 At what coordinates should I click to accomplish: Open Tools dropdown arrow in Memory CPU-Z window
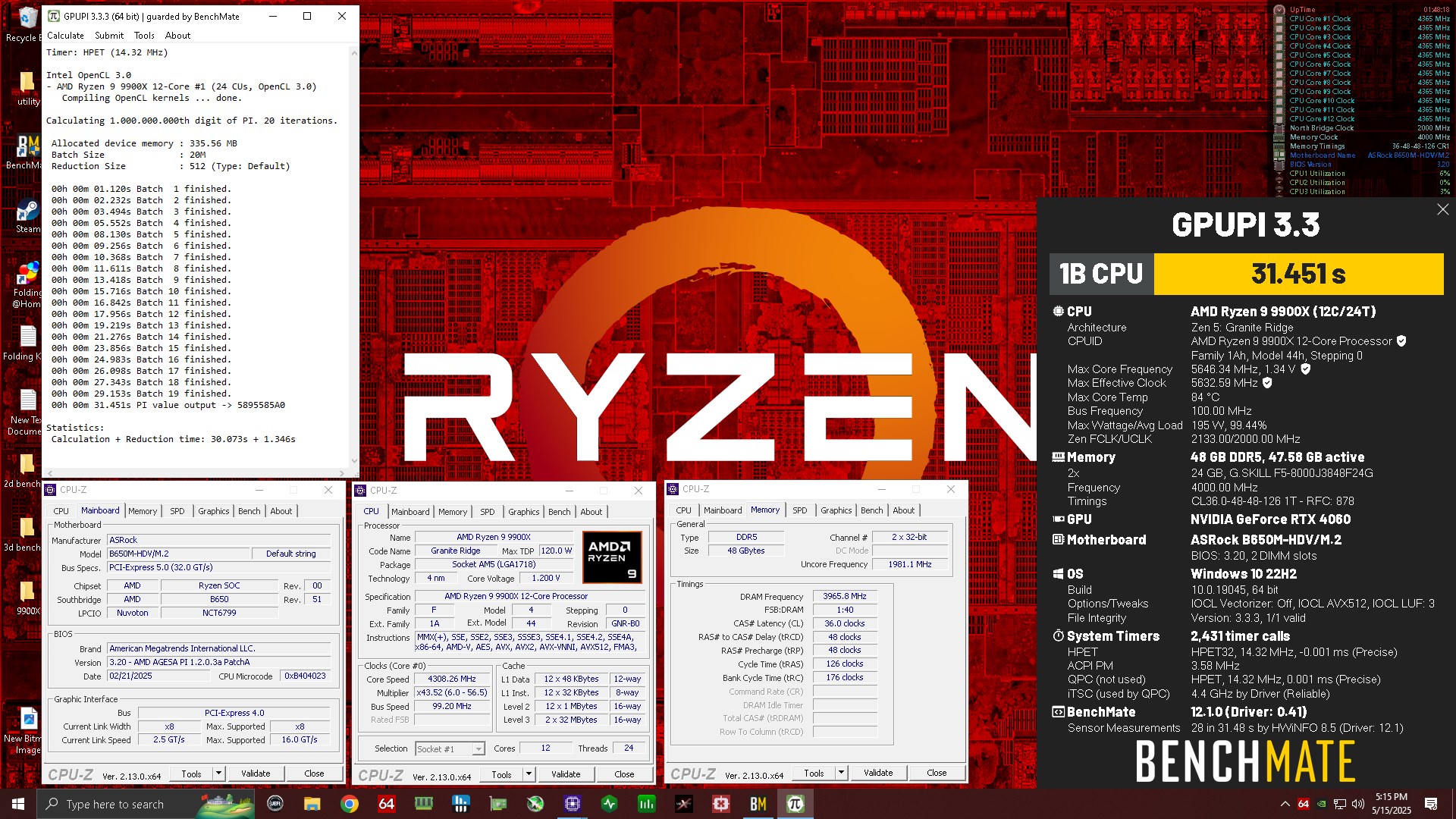coord(841,773)
